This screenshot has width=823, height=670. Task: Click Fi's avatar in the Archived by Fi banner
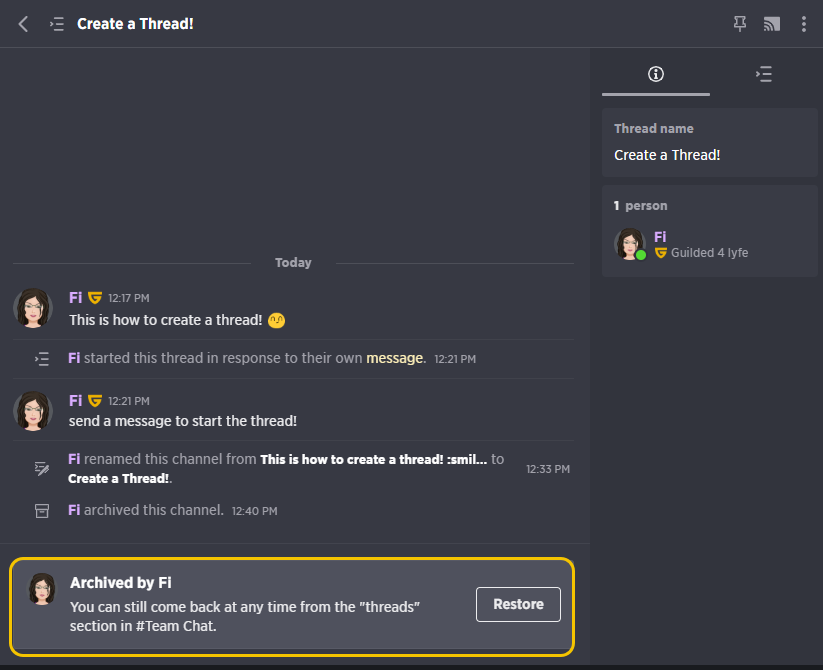42,589
